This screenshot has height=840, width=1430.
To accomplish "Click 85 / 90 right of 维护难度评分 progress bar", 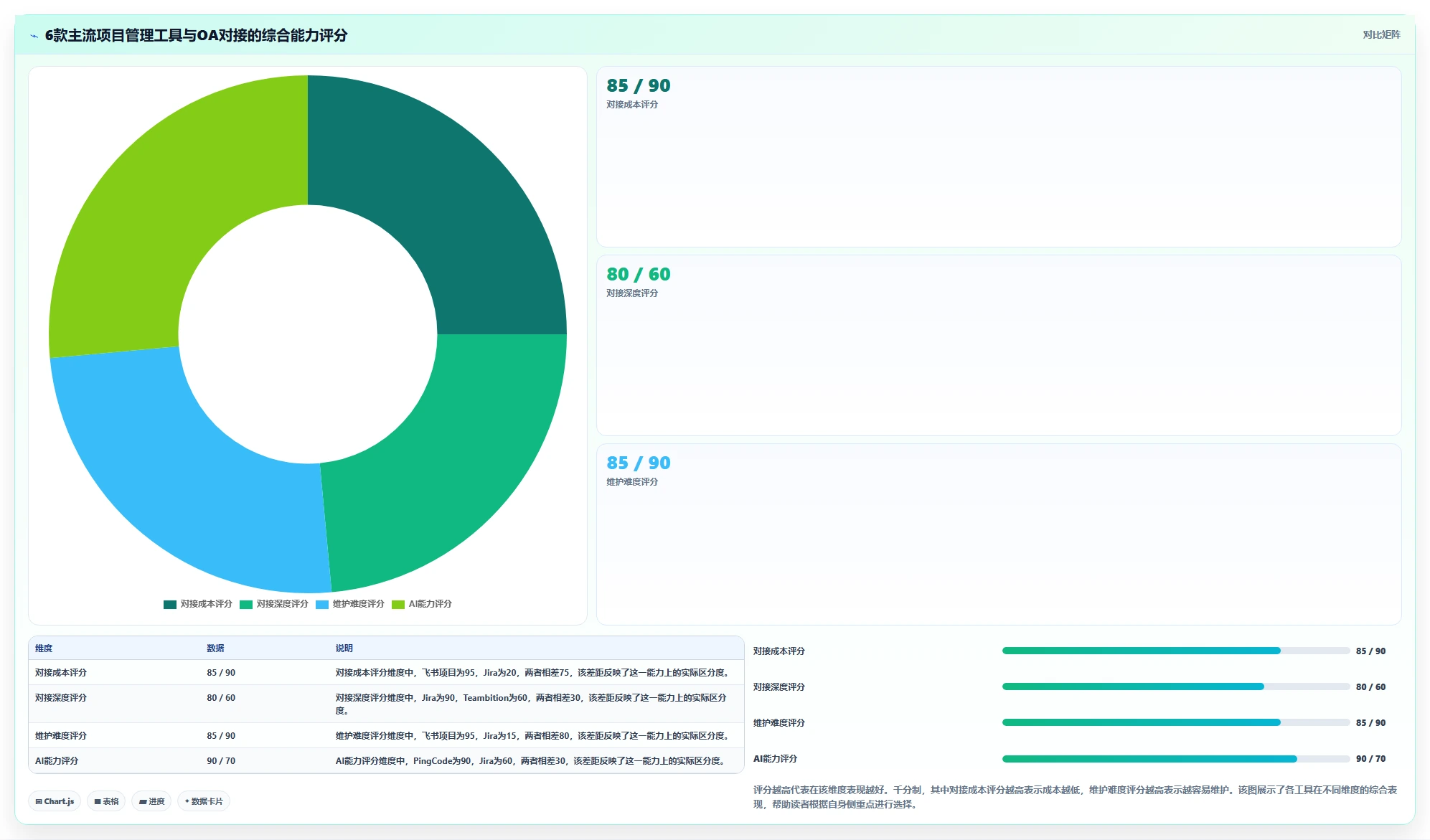I will click(x=1370, y=723).
